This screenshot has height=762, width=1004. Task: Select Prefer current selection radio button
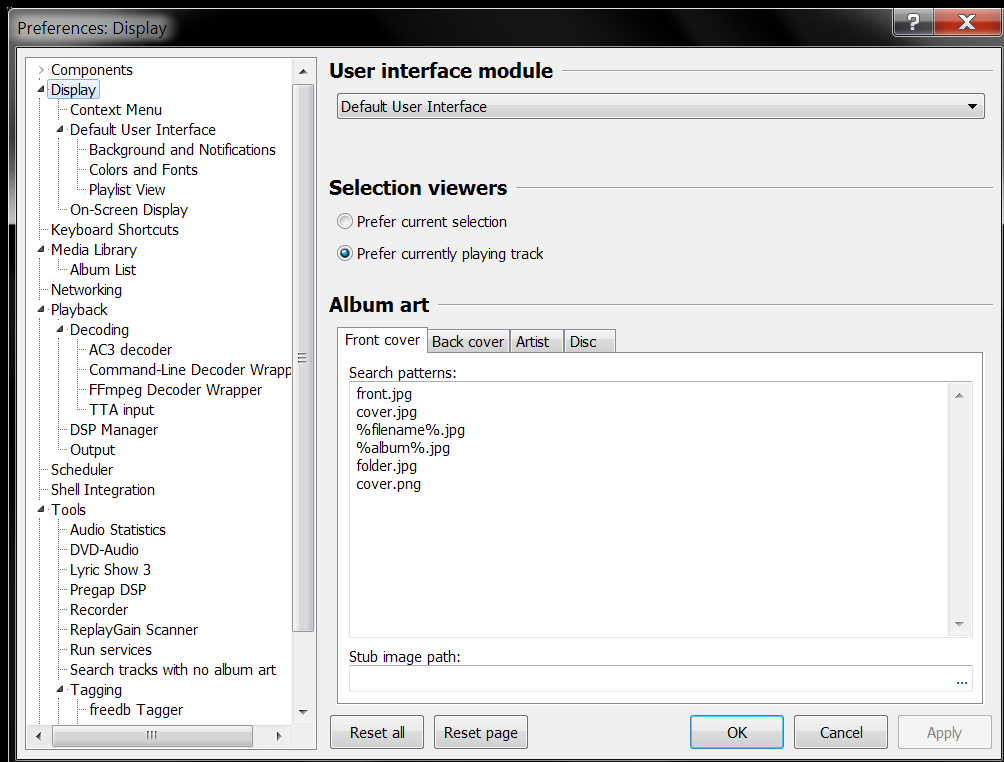click(x=345, y=222)
